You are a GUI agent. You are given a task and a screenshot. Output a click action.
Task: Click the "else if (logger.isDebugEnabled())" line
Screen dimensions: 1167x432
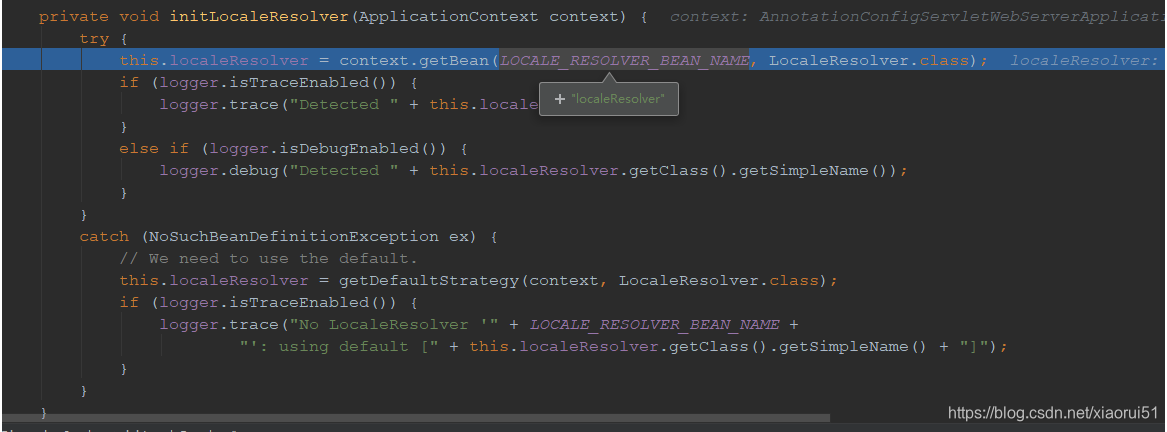point(293,148)
